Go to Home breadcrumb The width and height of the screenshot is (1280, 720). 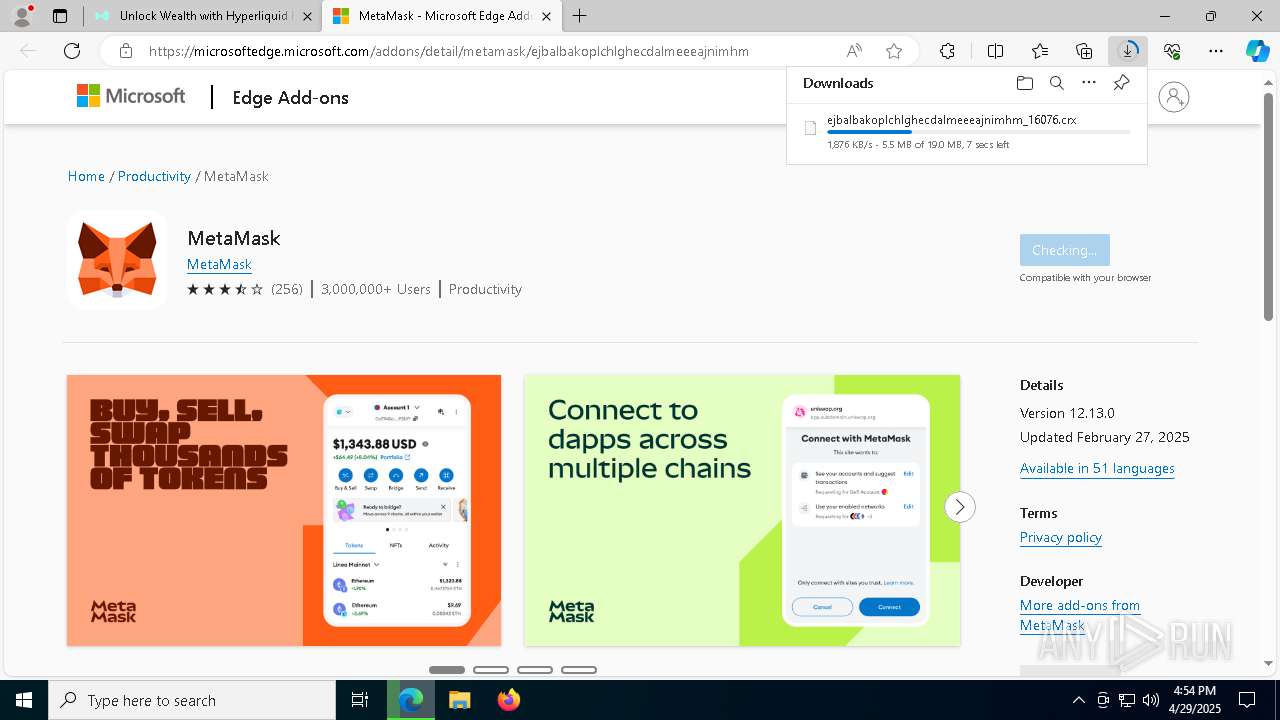point(86,176)
